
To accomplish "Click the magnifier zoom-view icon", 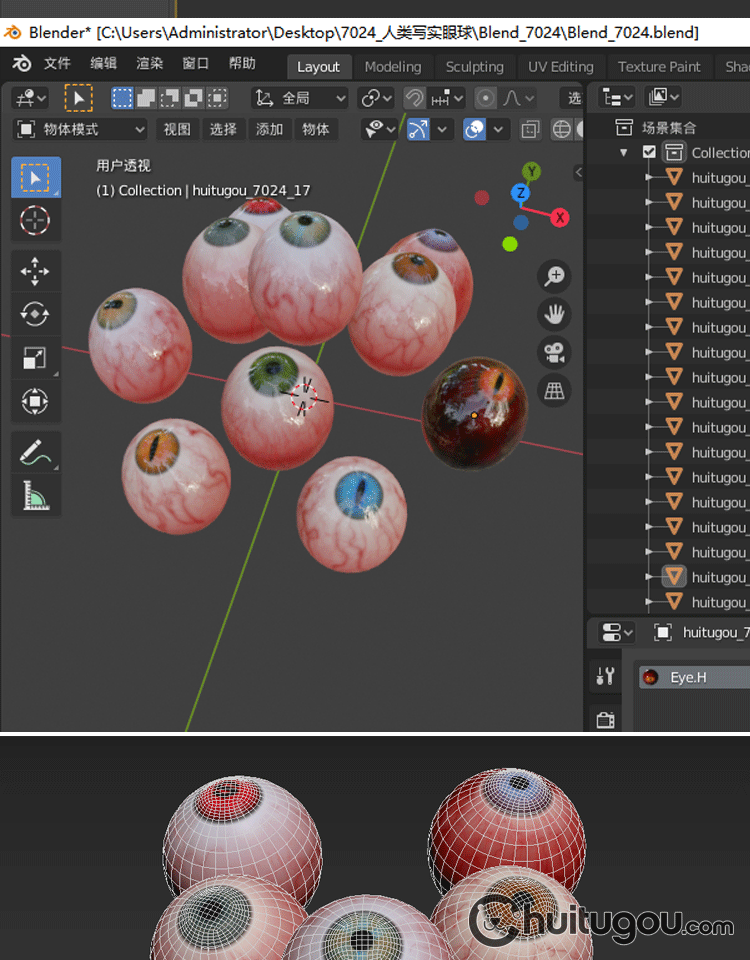I will click(553, 276).
